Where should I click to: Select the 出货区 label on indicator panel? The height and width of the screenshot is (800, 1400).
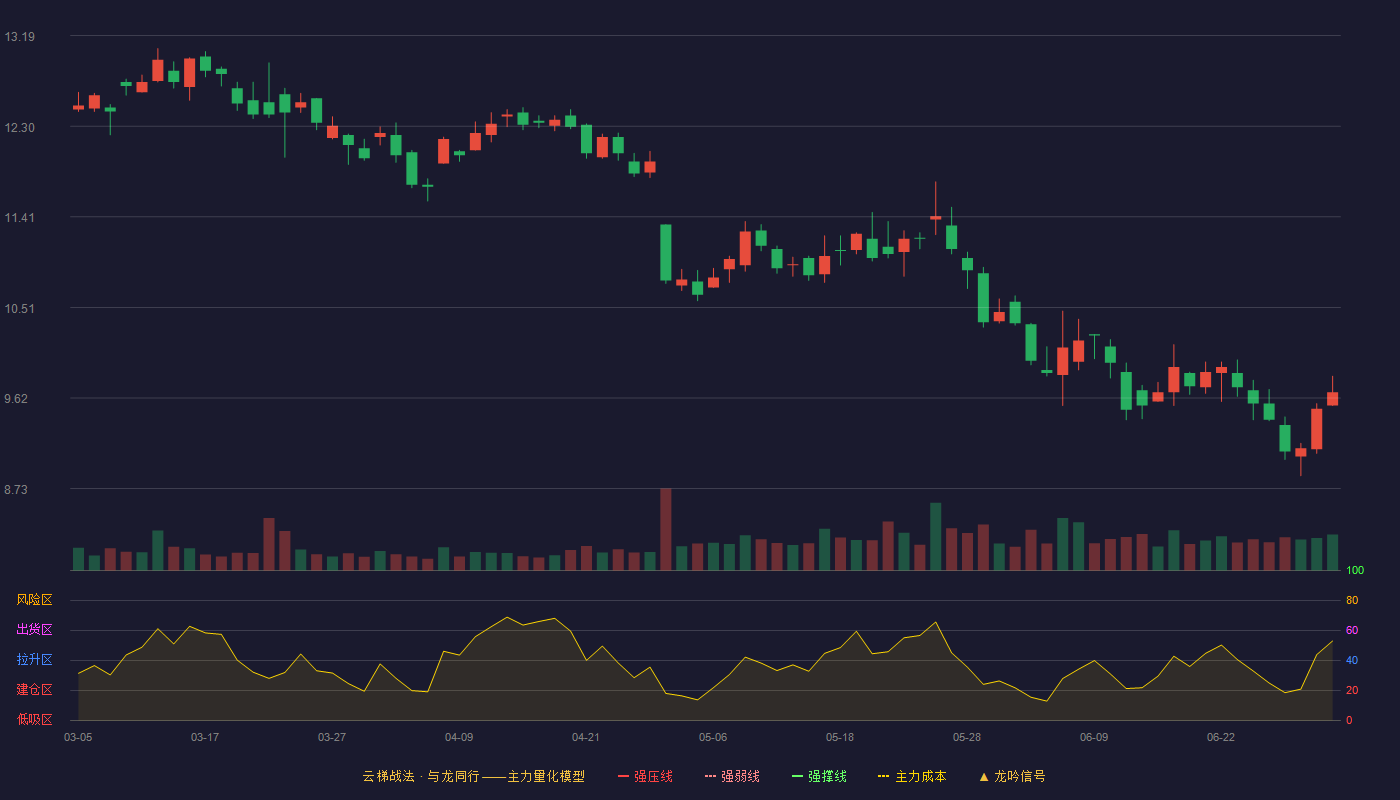[34, 630]
